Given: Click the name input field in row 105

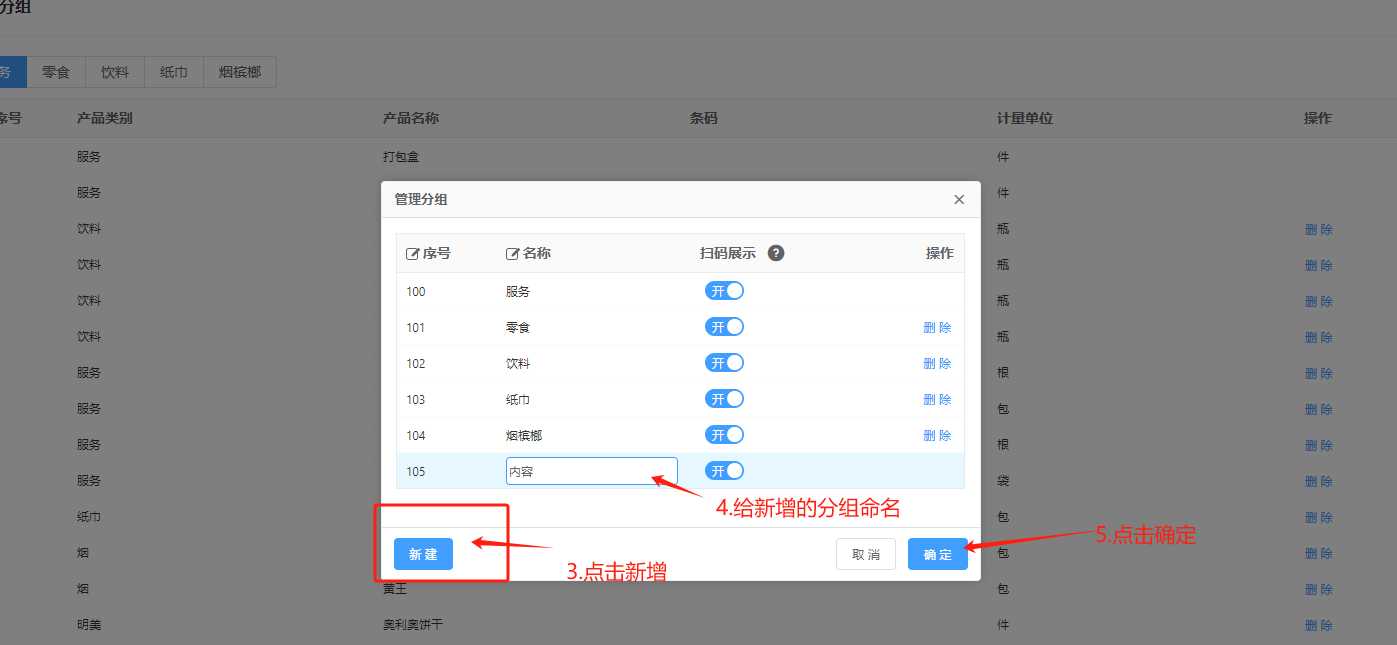Looking at the screenshot, I should (591, 471).
